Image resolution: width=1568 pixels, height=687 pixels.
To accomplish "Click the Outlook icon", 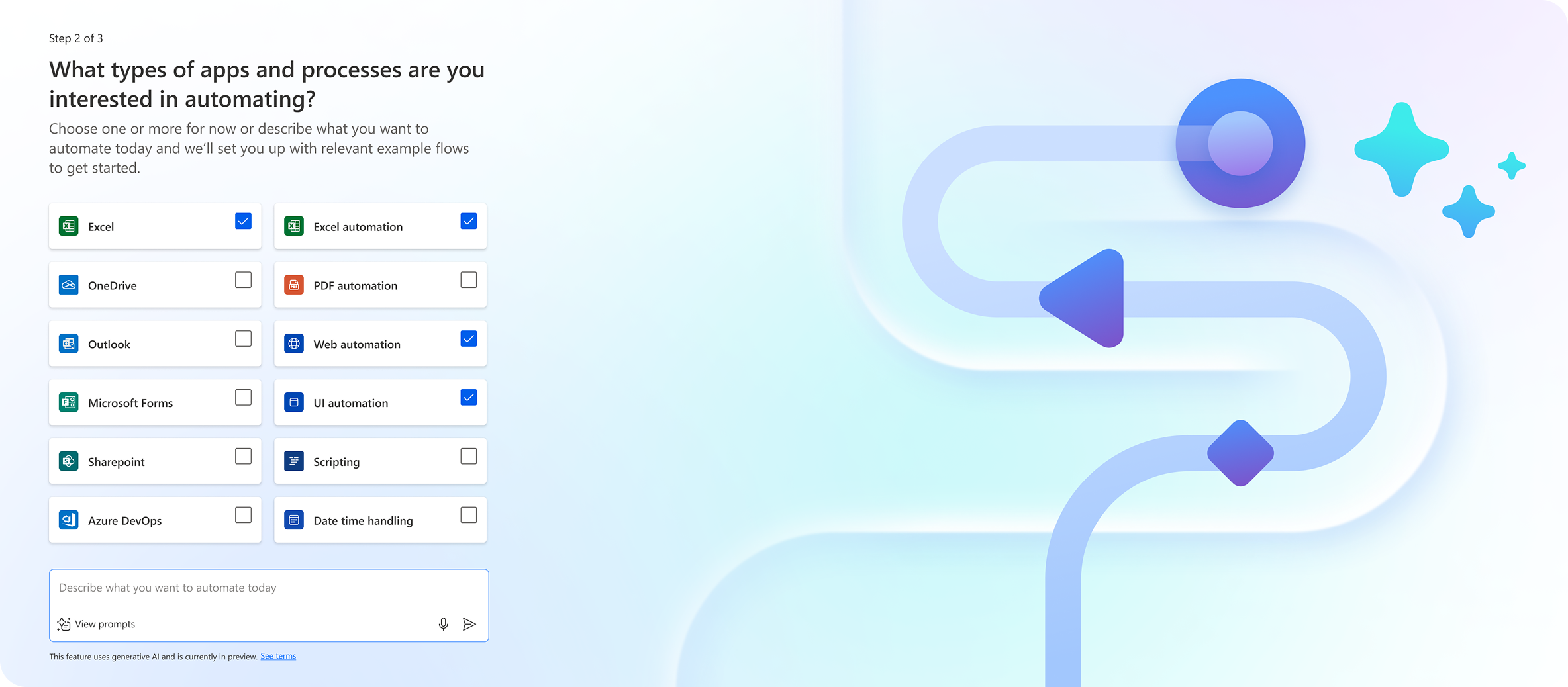I will pyautogui.click(x=68, y=343).
